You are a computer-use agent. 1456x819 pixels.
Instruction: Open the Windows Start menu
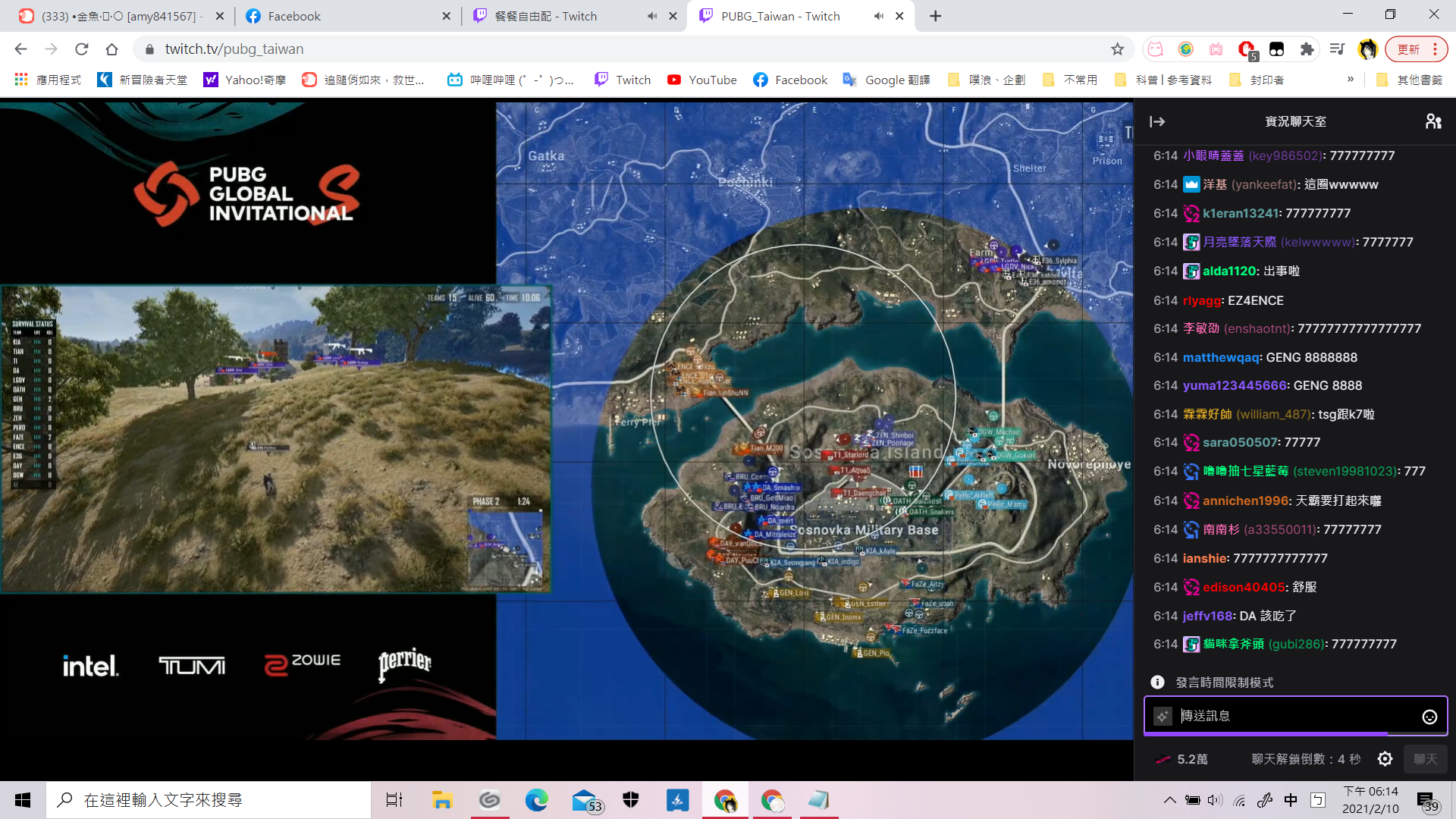[23, 800]
